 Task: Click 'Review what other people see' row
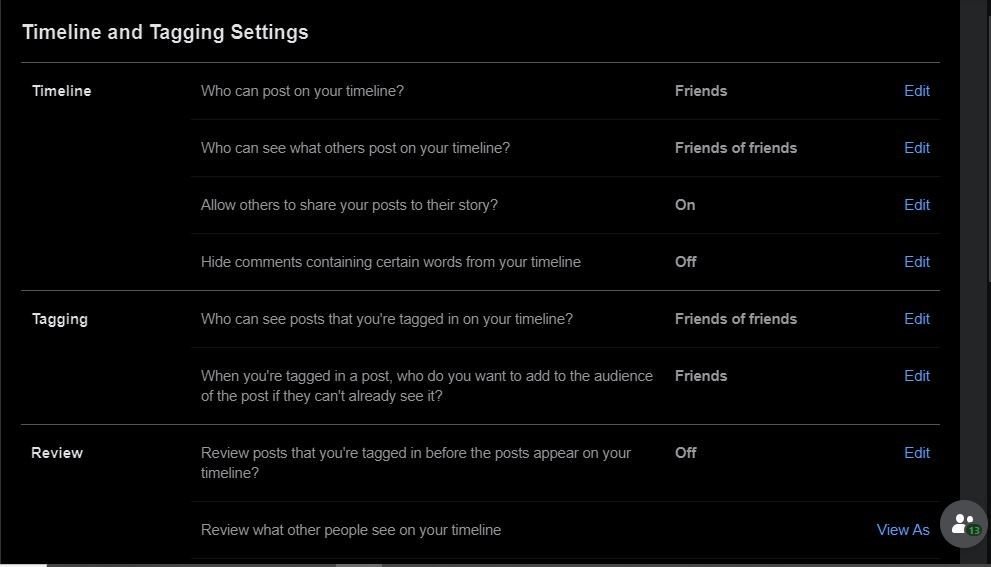point(350,530)
